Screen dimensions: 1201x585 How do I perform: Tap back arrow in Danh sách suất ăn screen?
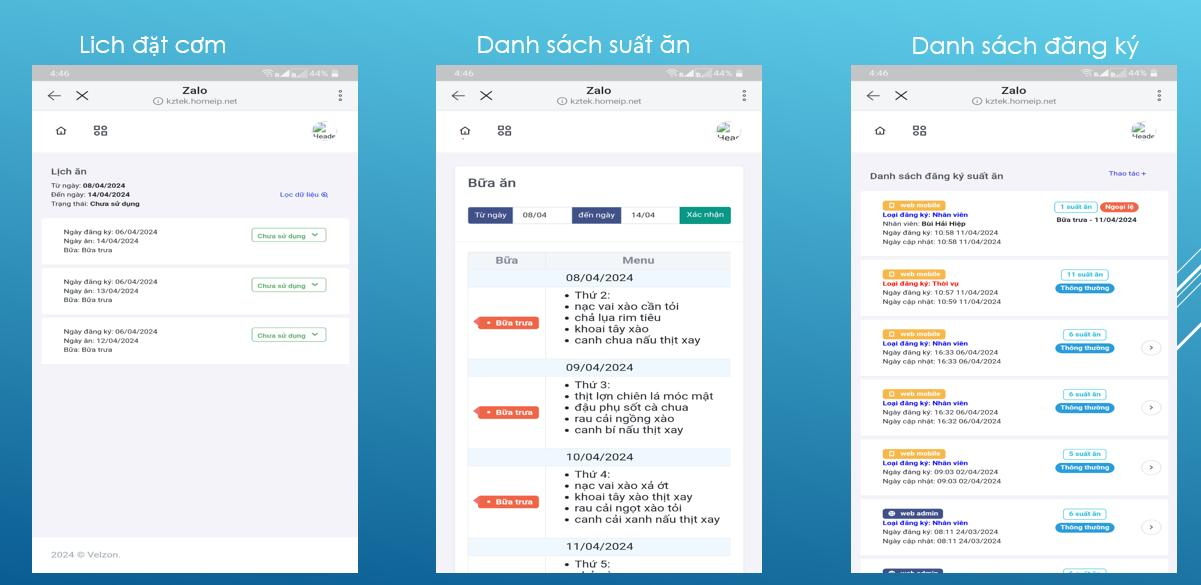[x=458, y=96]
